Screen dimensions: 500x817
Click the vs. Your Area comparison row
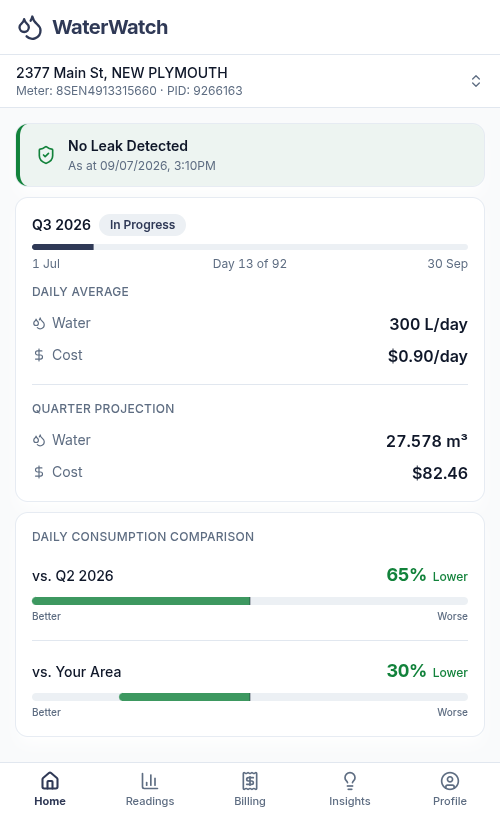(250, 689)
